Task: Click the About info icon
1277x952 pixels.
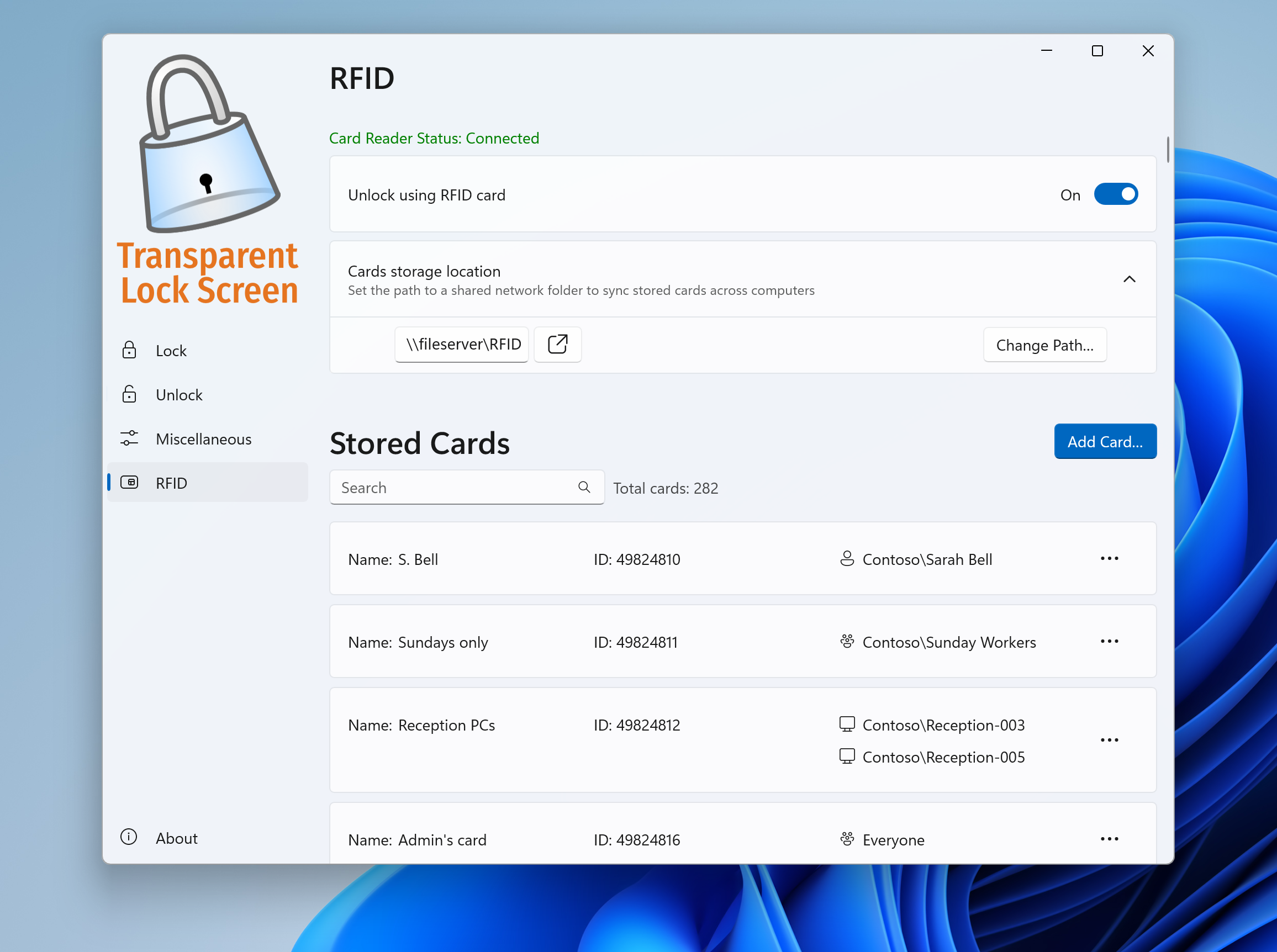Action: pos(128,838)
